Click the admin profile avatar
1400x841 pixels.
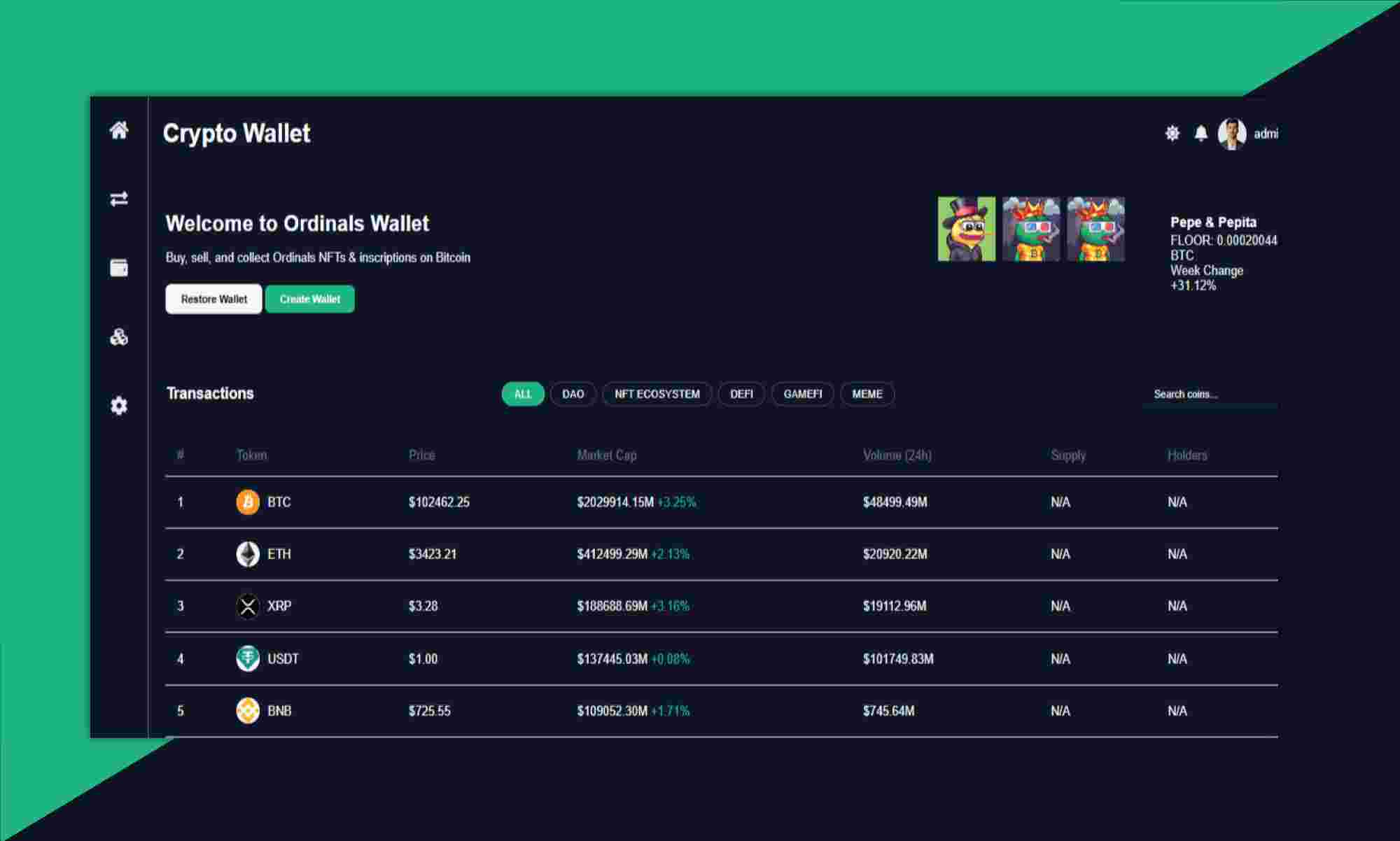pyautogui.click(x=1232, y=134)
